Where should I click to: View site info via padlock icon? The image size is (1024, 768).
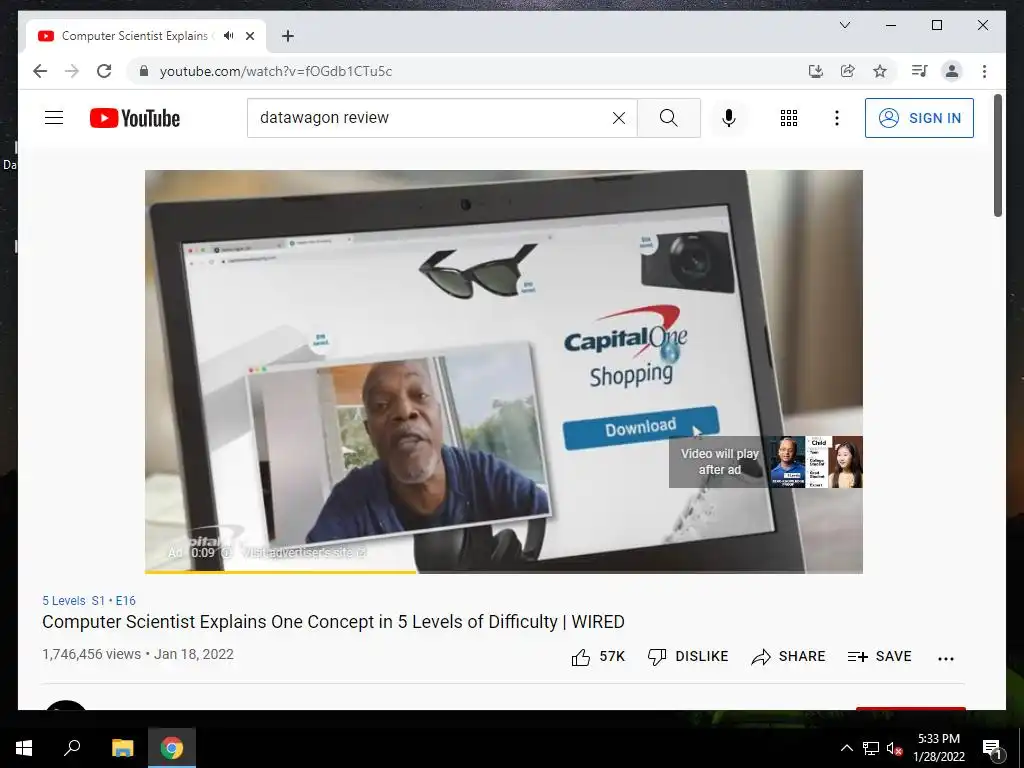click(x=144, y=71)
